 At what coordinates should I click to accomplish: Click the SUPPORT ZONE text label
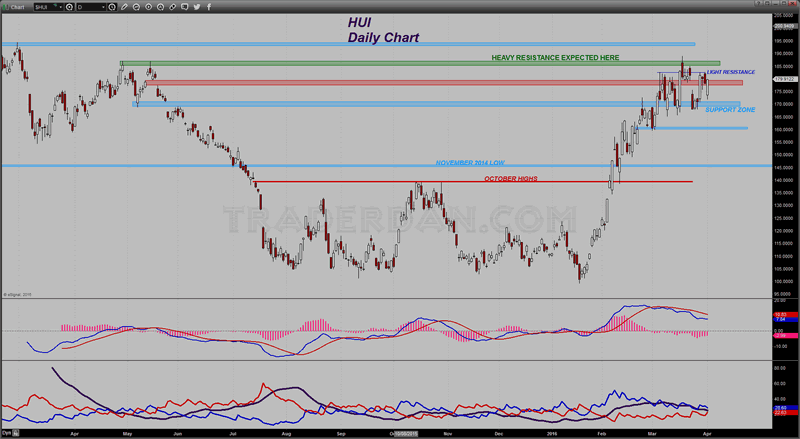pyautogui.click(x=729, y=109)
